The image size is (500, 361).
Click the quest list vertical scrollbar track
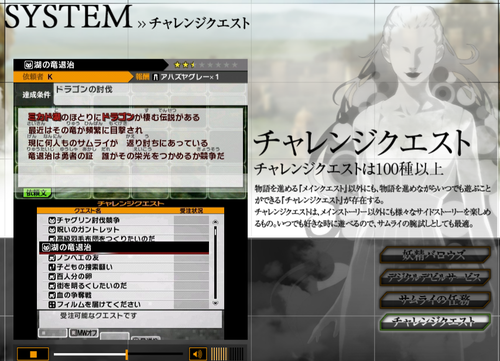pyautogui.click(x=215, y=262)
